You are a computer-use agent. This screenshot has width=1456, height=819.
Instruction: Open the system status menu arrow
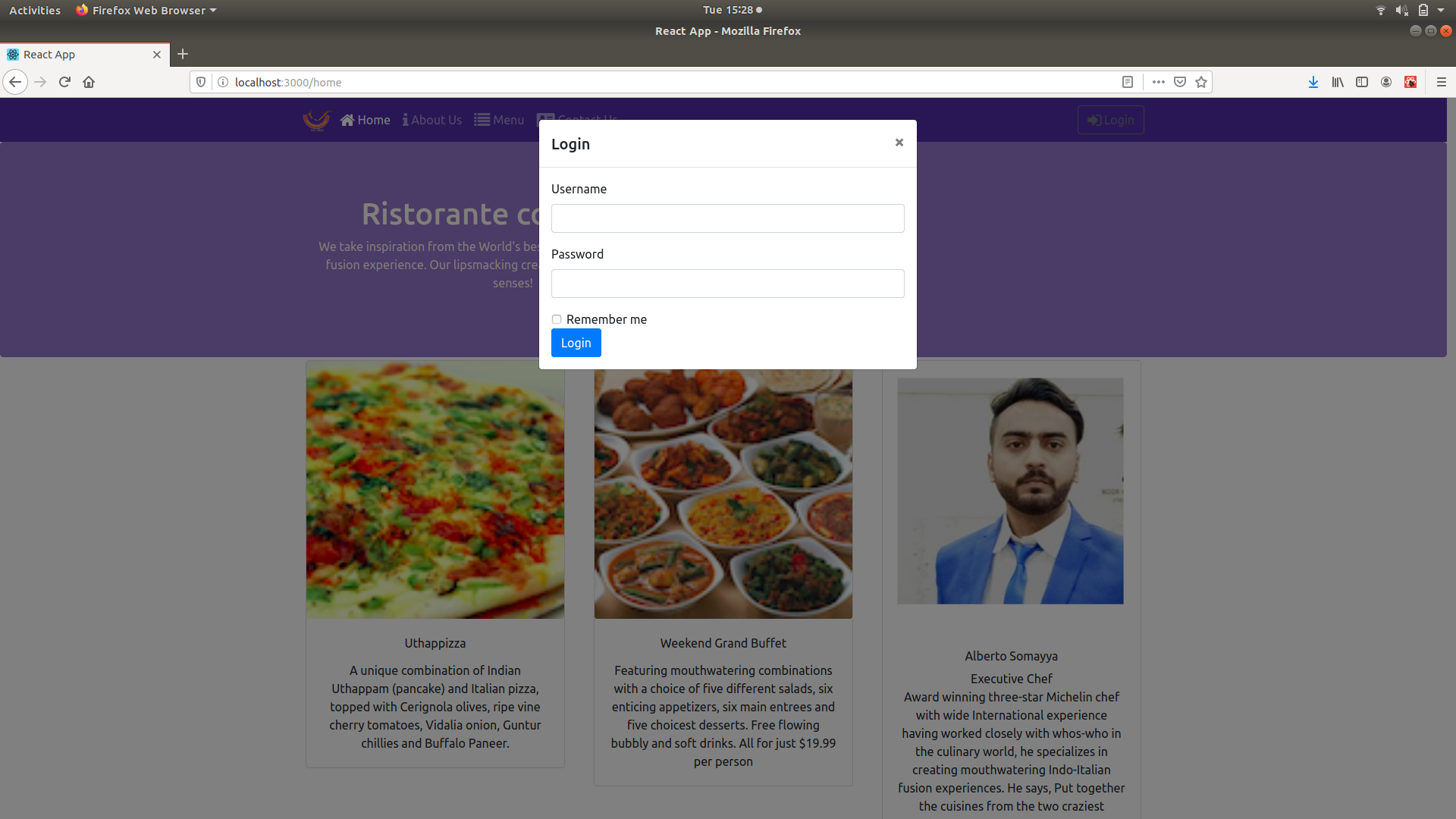(x=1441, y=10)
